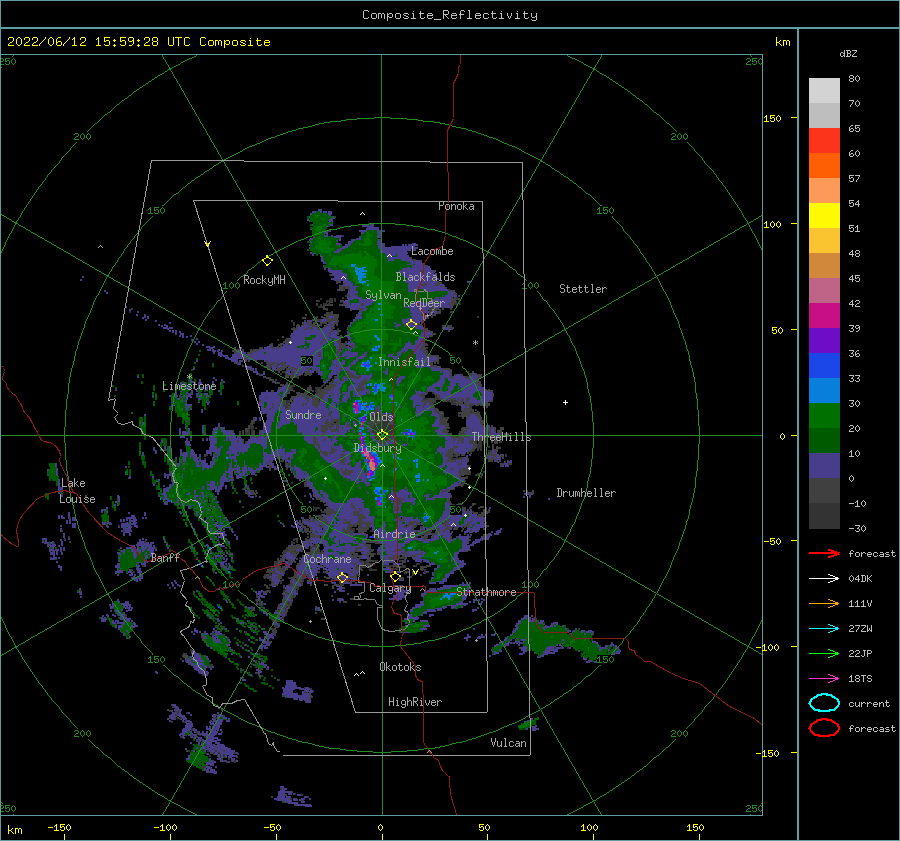Click the km unit label at top right
Viewport: 900px width, 841px height.
[782, 42]
